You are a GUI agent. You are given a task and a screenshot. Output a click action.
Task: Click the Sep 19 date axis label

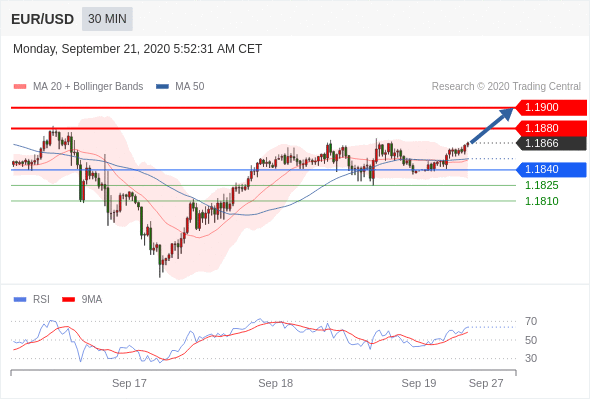coord(419,383)
